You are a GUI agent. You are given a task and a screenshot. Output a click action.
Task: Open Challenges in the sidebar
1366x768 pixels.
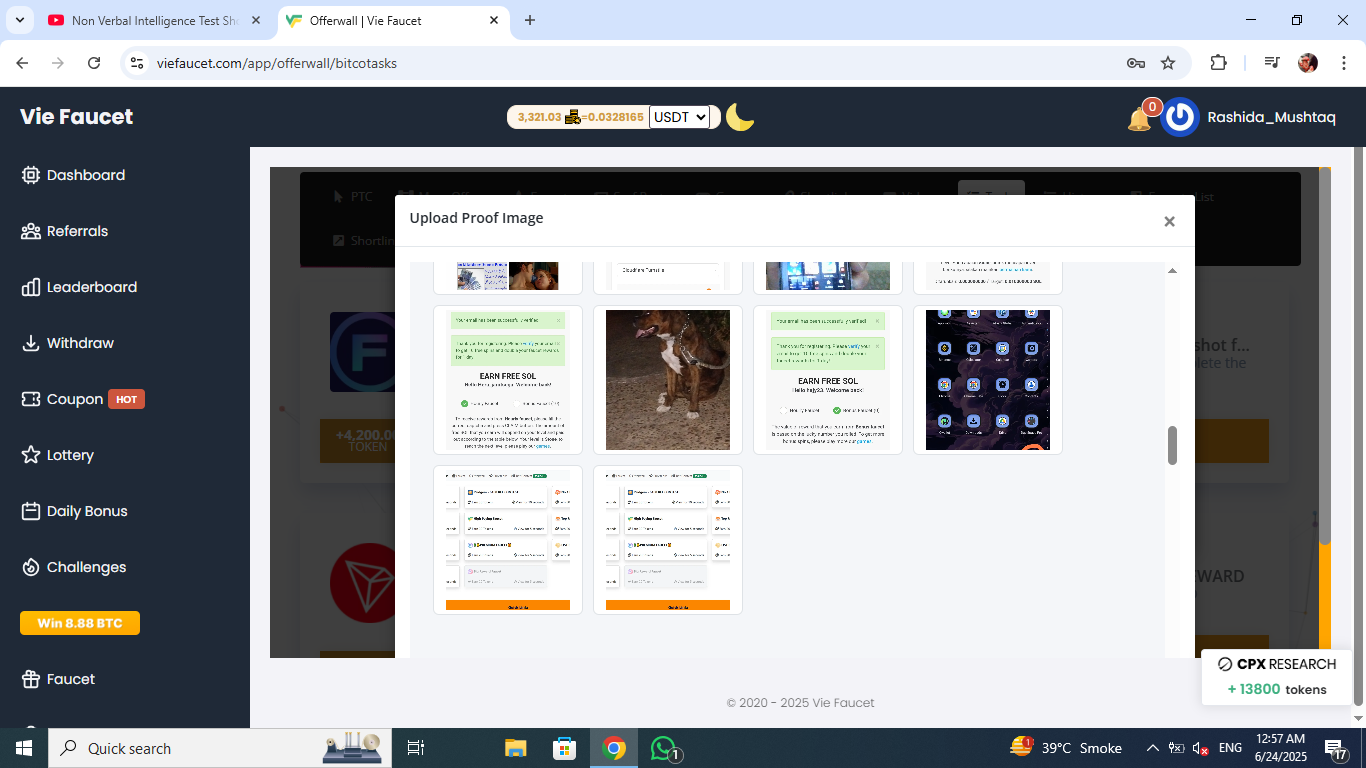coord(73,567)
